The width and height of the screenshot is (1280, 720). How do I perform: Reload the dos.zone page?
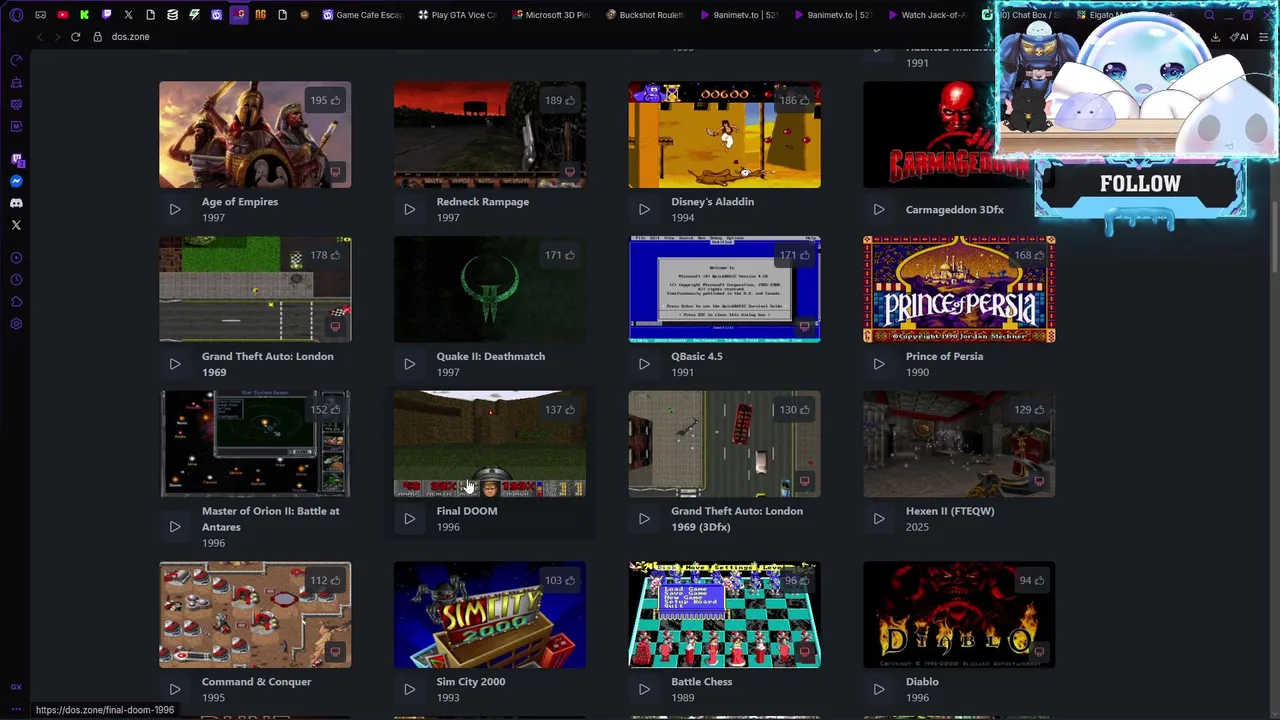click(75, 37)
